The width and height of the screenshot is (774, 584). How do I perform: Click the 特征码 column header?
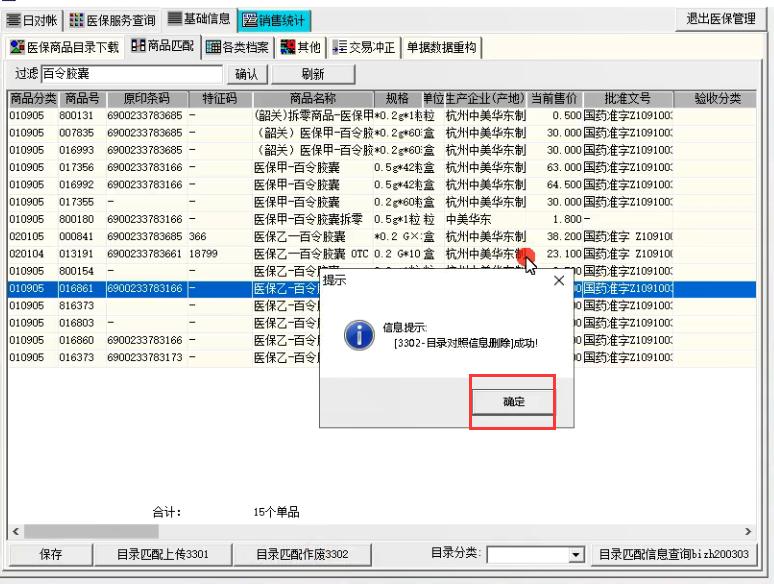220,99
